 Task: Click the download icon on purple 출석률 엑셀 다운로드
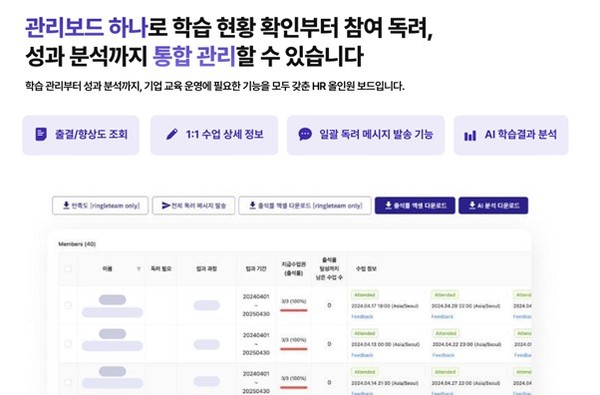pos(388,206)
